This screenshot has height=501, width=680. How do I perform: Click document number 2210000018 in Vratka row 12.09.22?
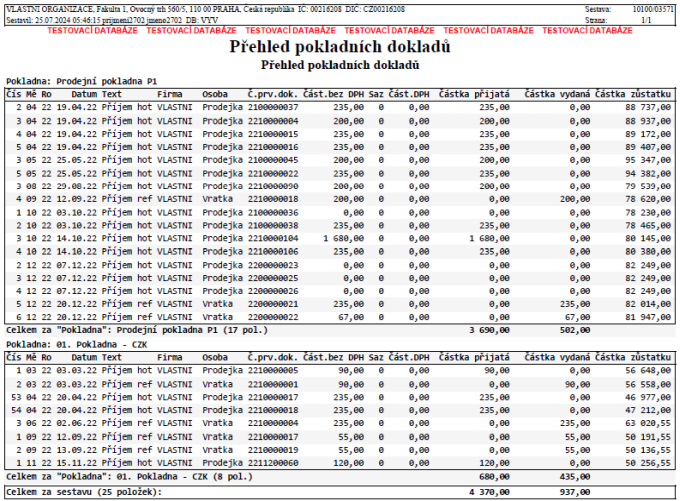click(x=273, y=199)
